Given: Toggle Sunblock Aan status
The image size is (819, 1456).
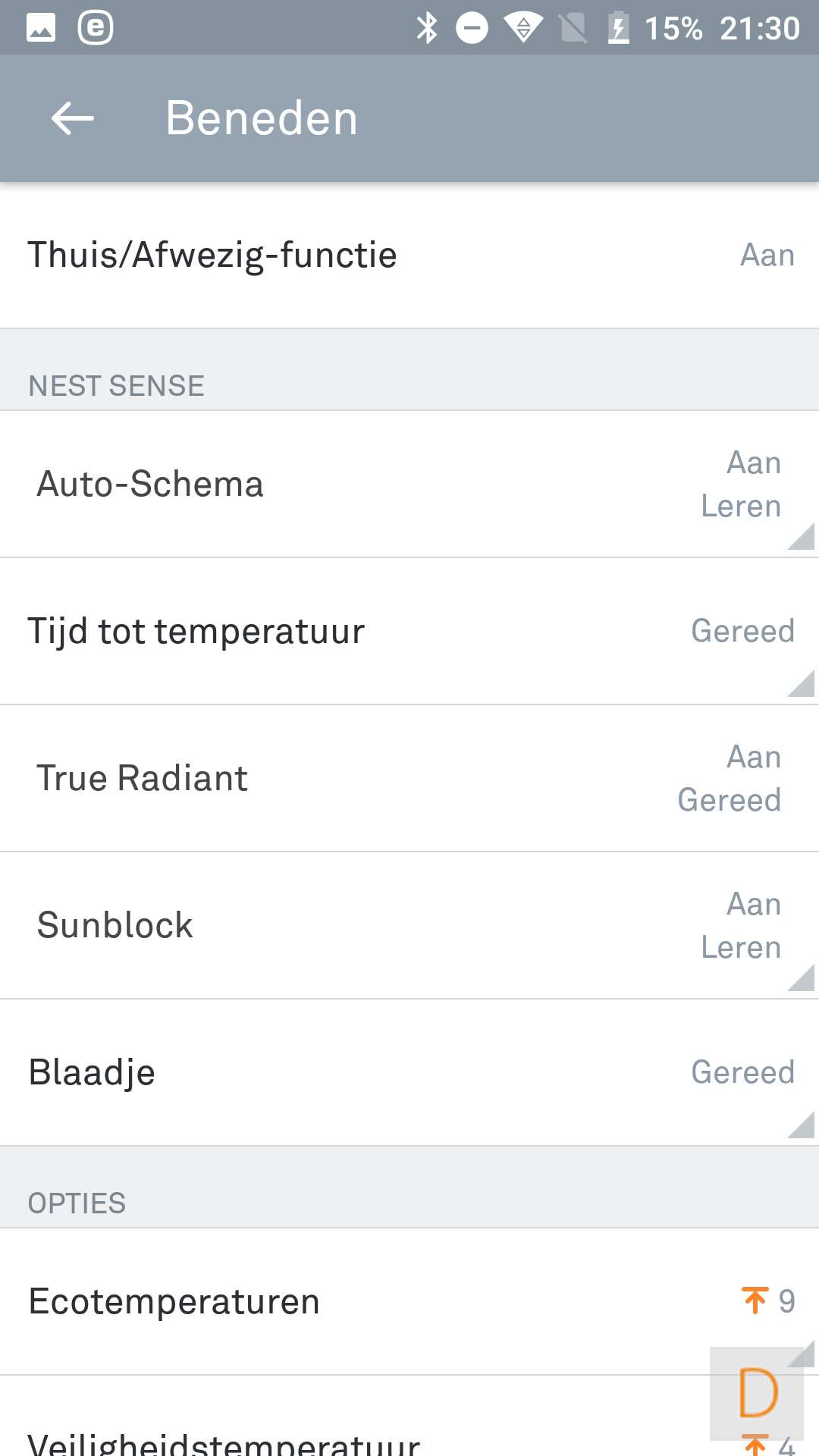Looking at the screenshot, I should [754, 904].
